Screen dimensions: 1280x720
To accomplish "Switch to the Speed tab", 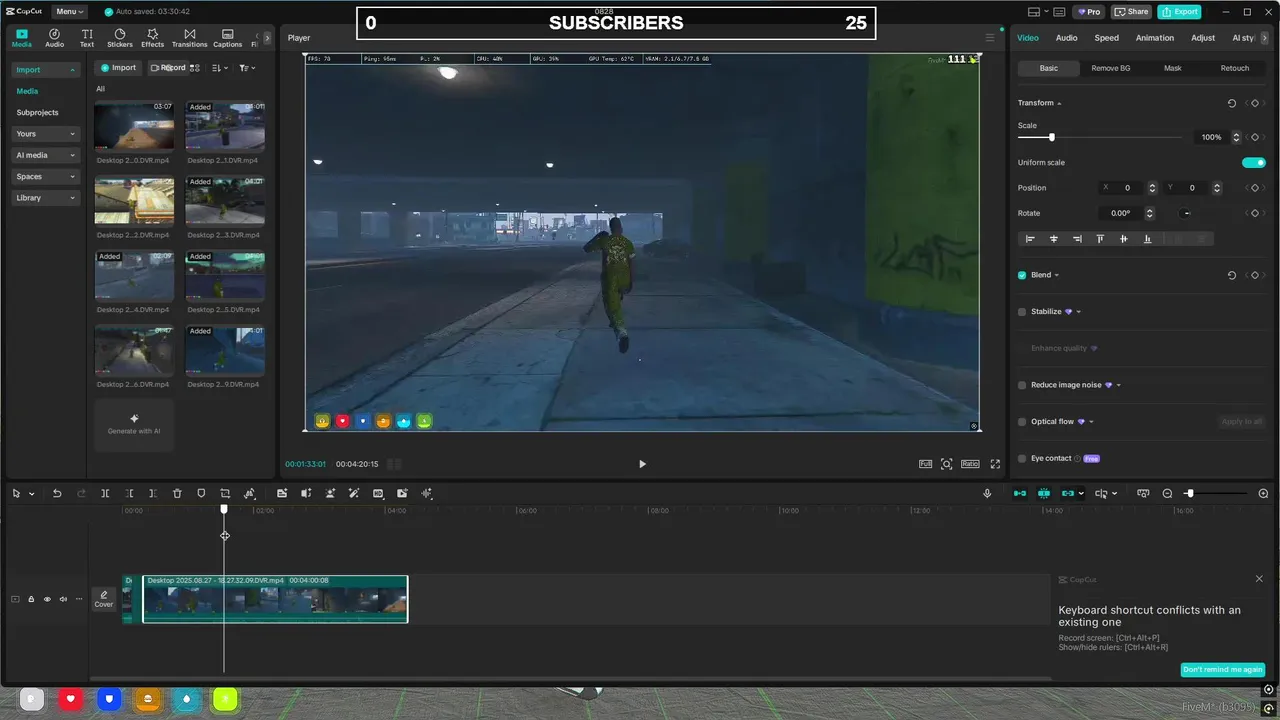I will tap(1107, 38).
